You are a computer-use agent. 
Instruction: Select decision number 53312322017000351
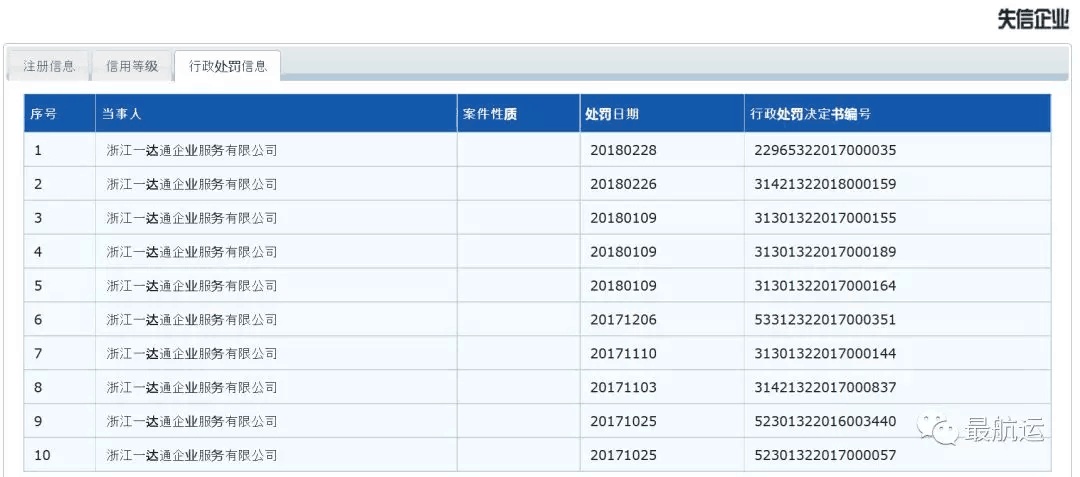(825, 319)
